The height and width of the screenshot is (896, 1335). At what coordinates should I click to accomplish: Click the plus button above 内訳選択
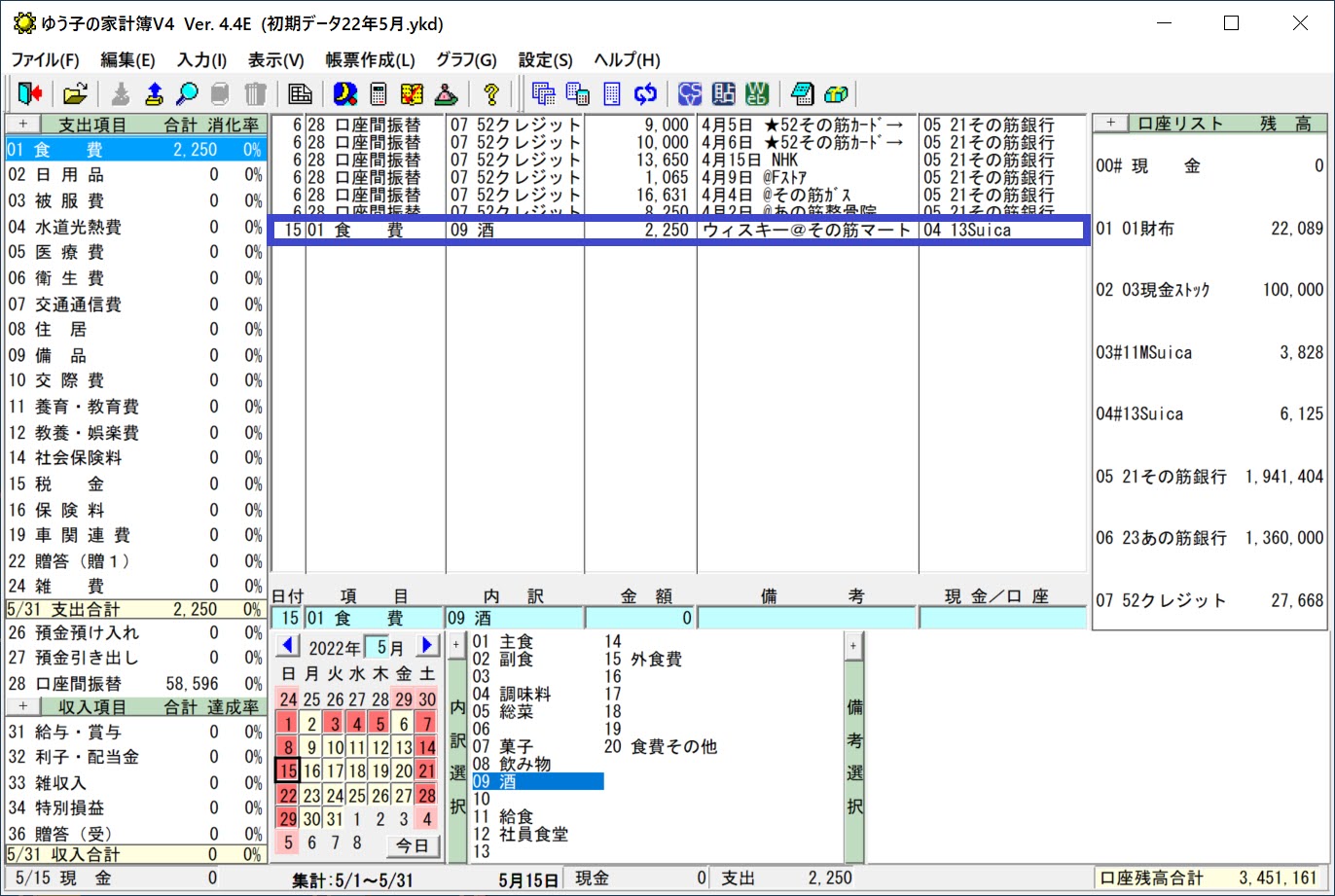[455, 644]
